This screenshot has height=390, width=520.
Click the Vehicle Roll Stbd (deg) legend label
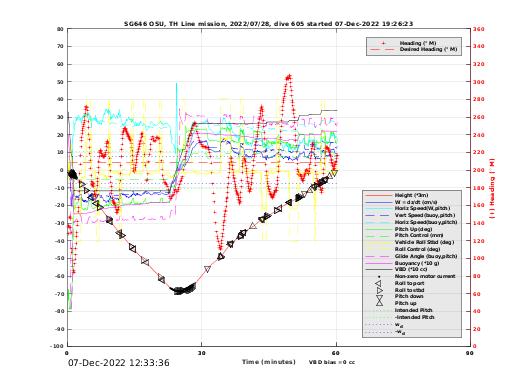pyautogui.click(x=424, y=242)
